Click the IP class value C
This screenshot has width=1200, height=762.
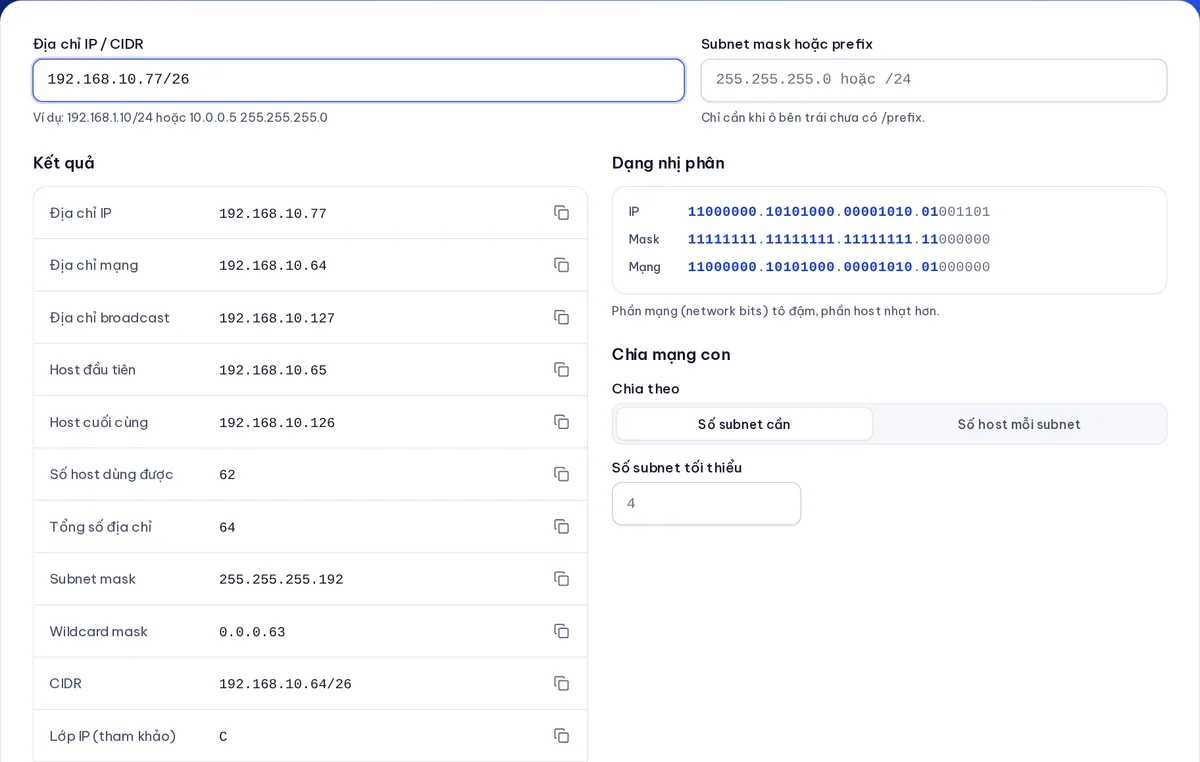[223, 737]
